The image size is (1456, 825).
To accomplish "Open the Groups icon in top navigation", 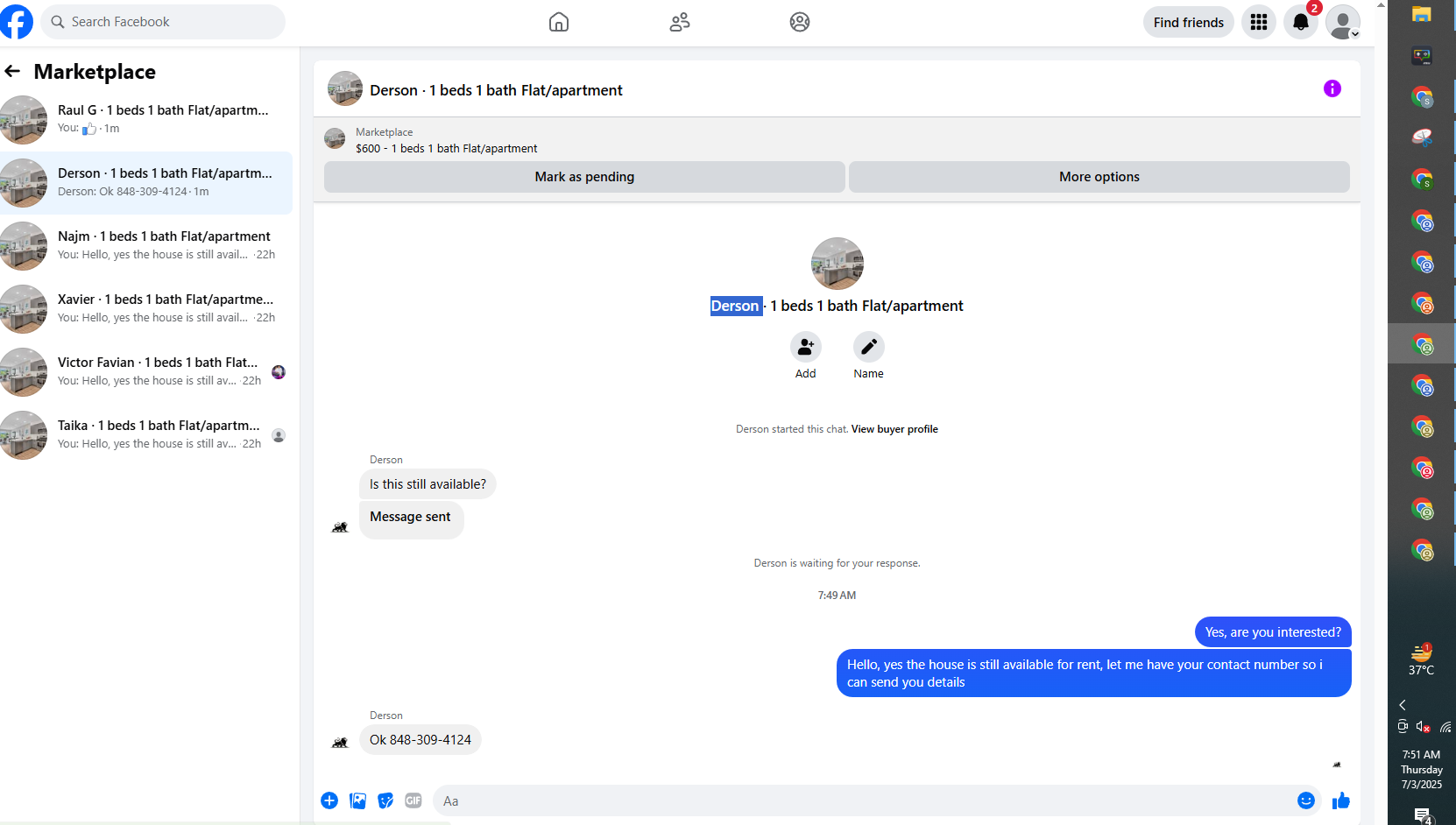I will pos(800,22).
